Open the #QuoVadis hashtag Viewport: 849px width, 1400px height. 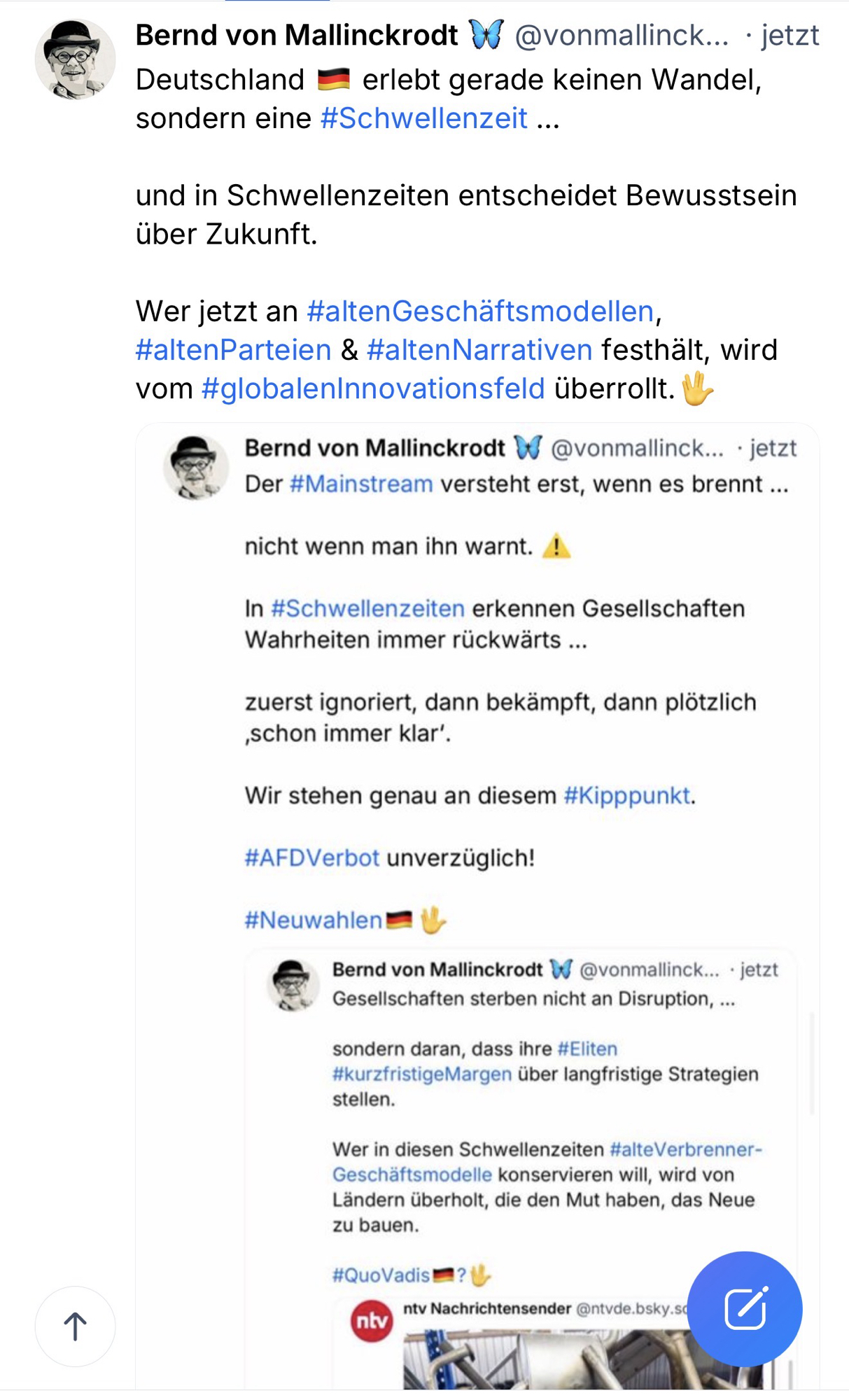pyautogui.click(x=381, y=1275)
